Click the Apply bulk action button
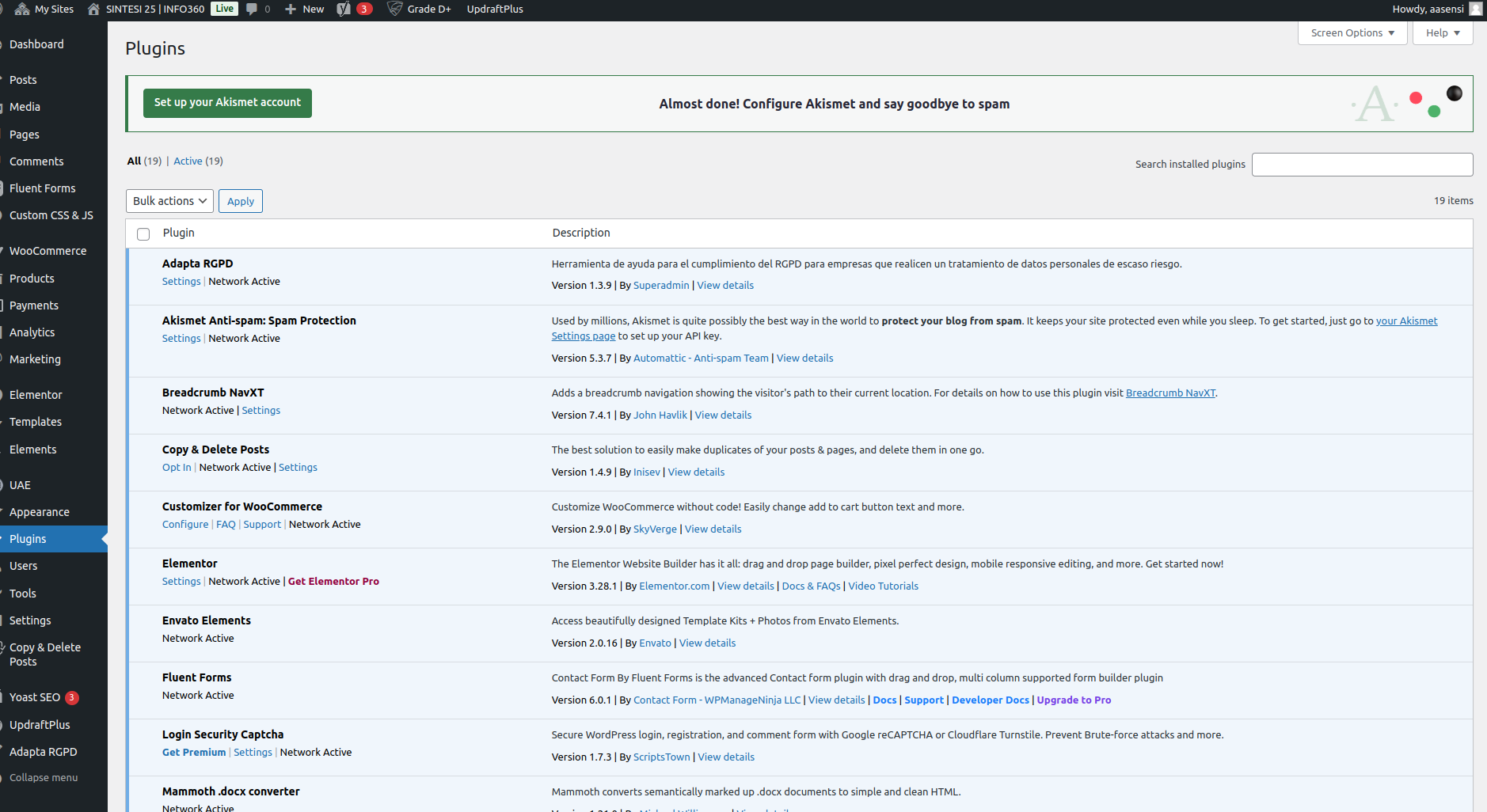Viewport: 1487px width, 812px height. (241, 201)
